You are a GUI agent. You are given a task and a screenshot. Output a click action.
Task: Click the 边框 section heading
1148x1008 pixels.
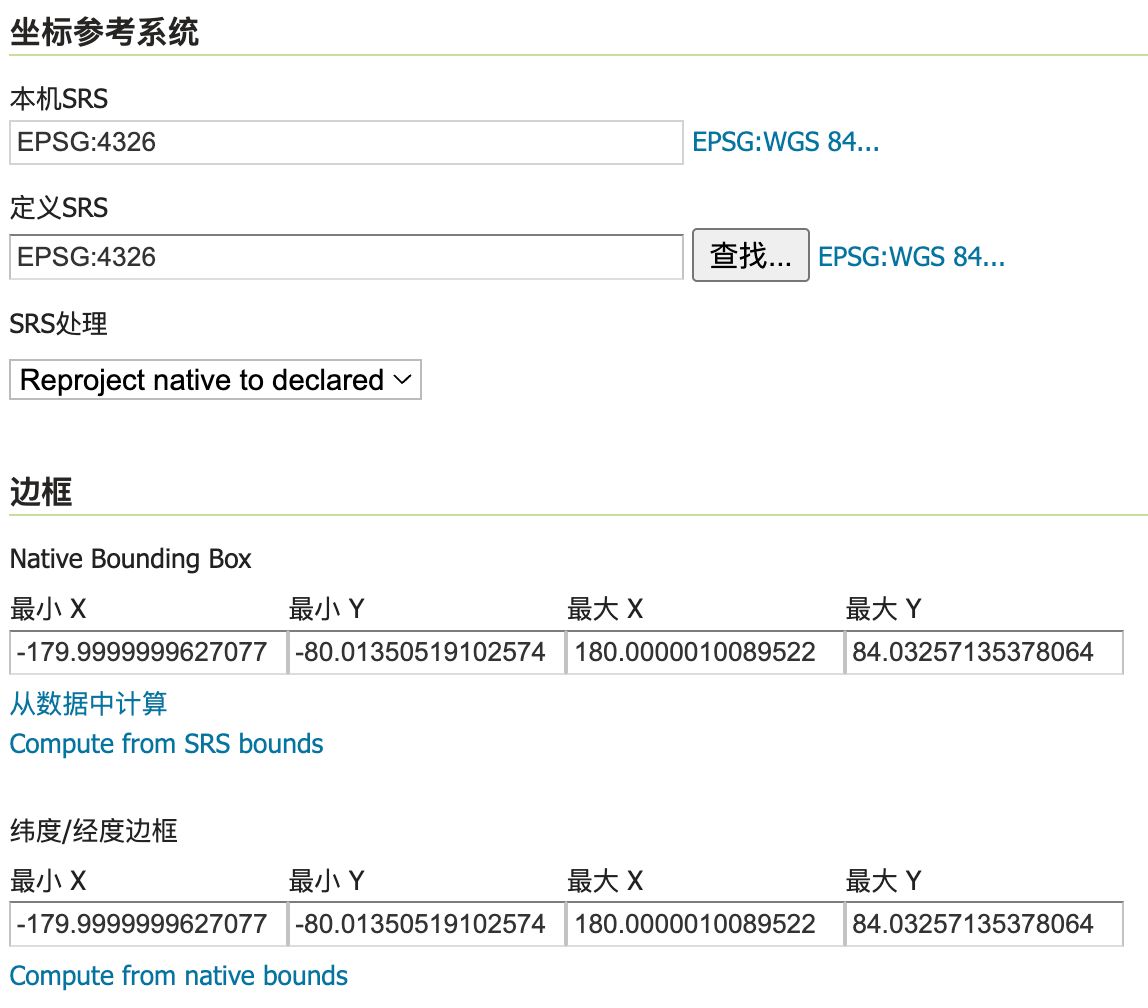click(41, 492)
